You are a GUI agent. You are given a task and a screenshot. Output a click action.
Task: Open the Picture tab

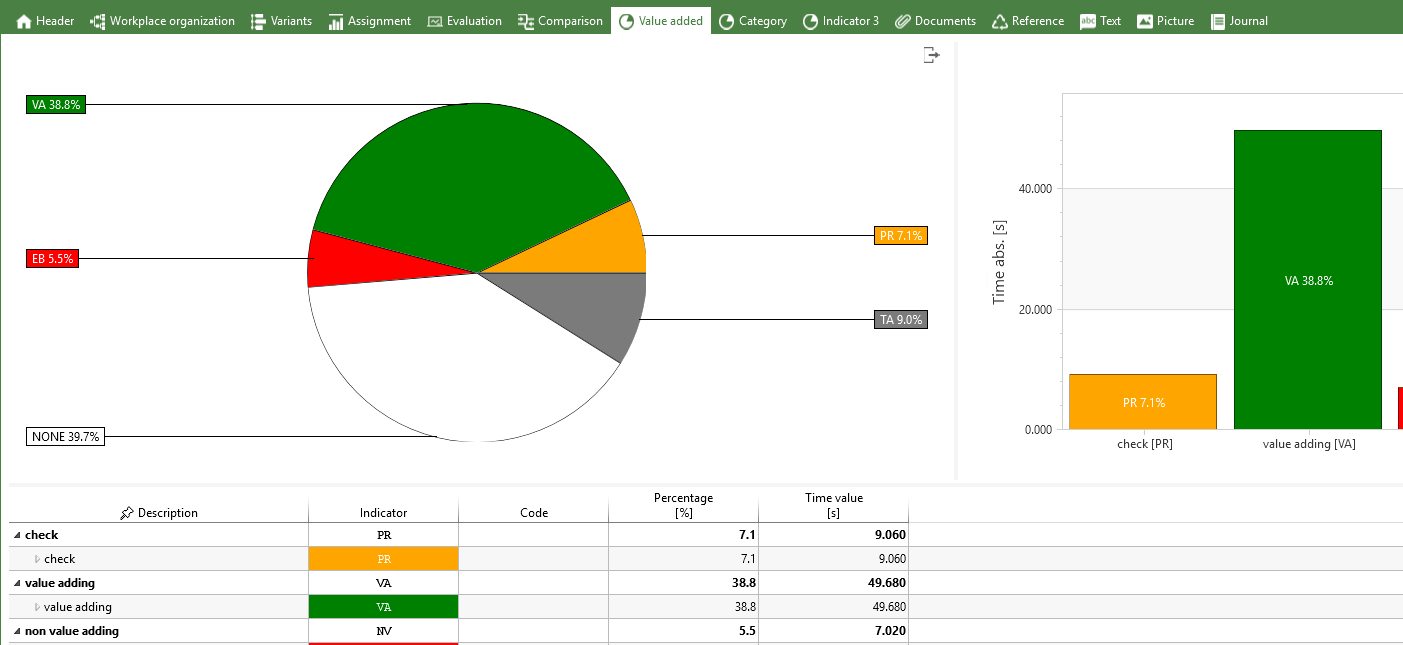pos(1165,21)
